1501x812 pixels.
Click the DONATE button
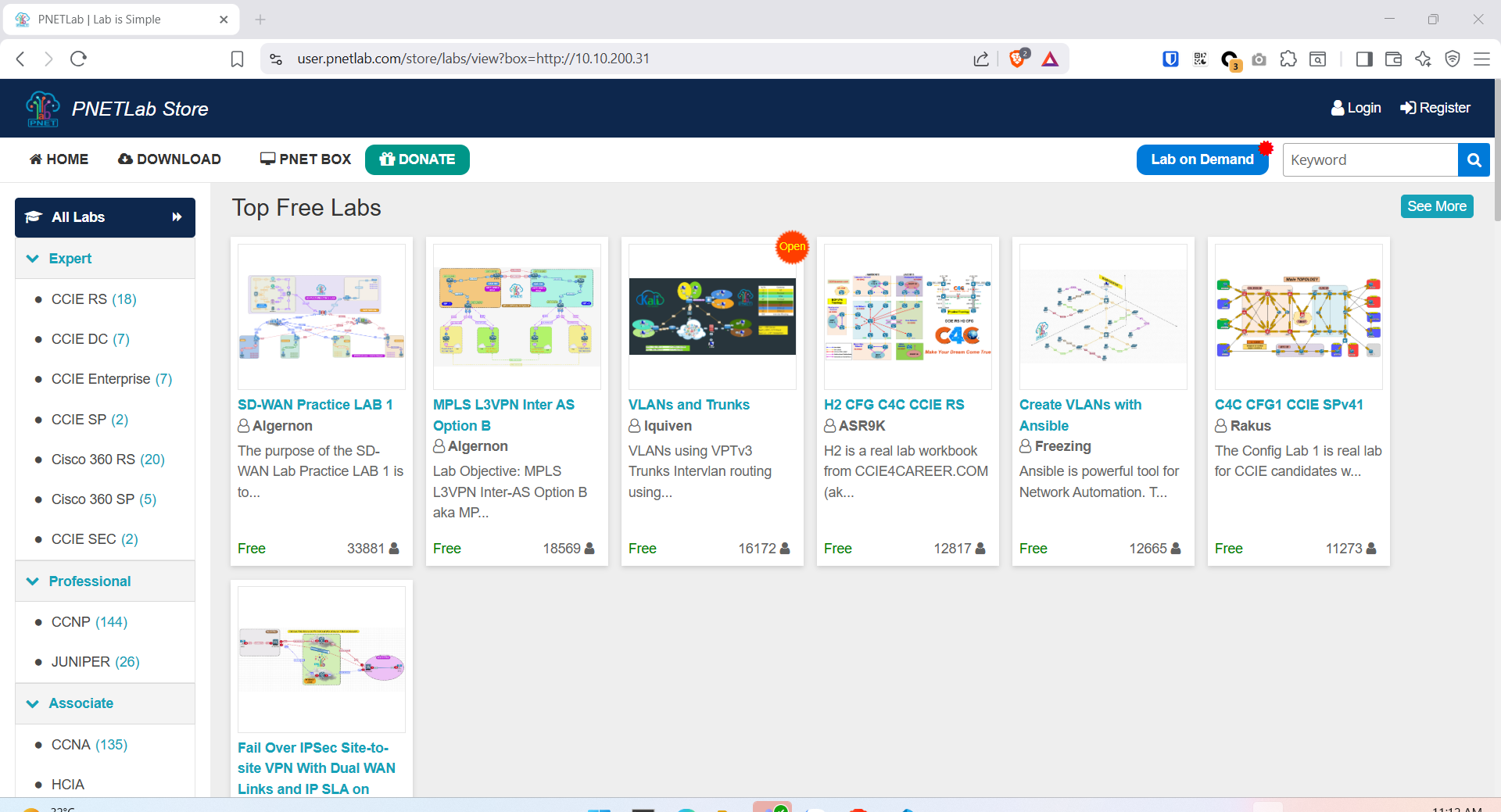(x=417, y=159)
